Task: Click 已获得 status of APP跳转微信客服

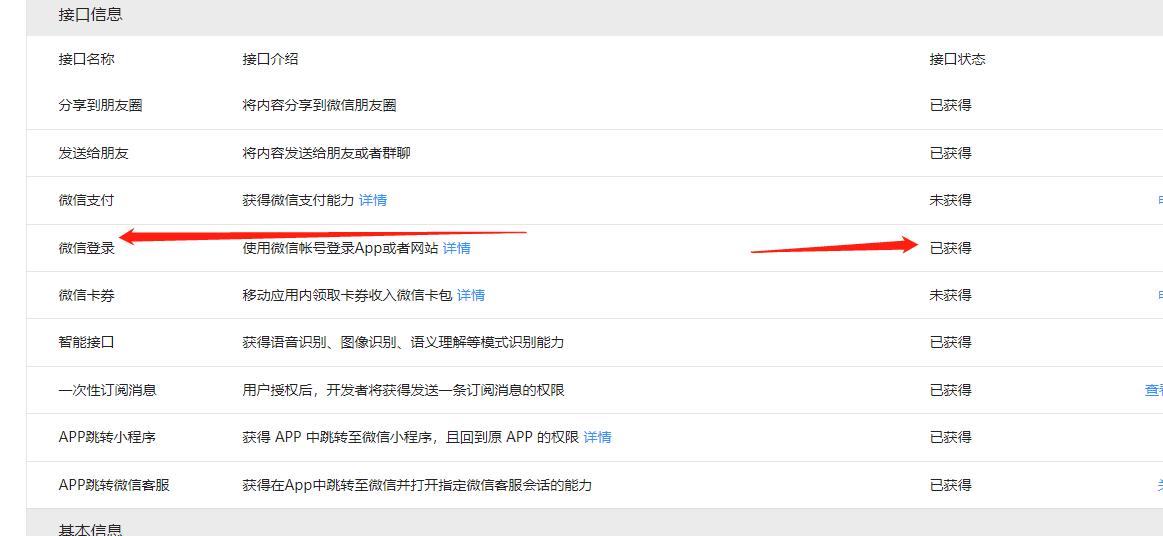Action: tap(950, 486)
